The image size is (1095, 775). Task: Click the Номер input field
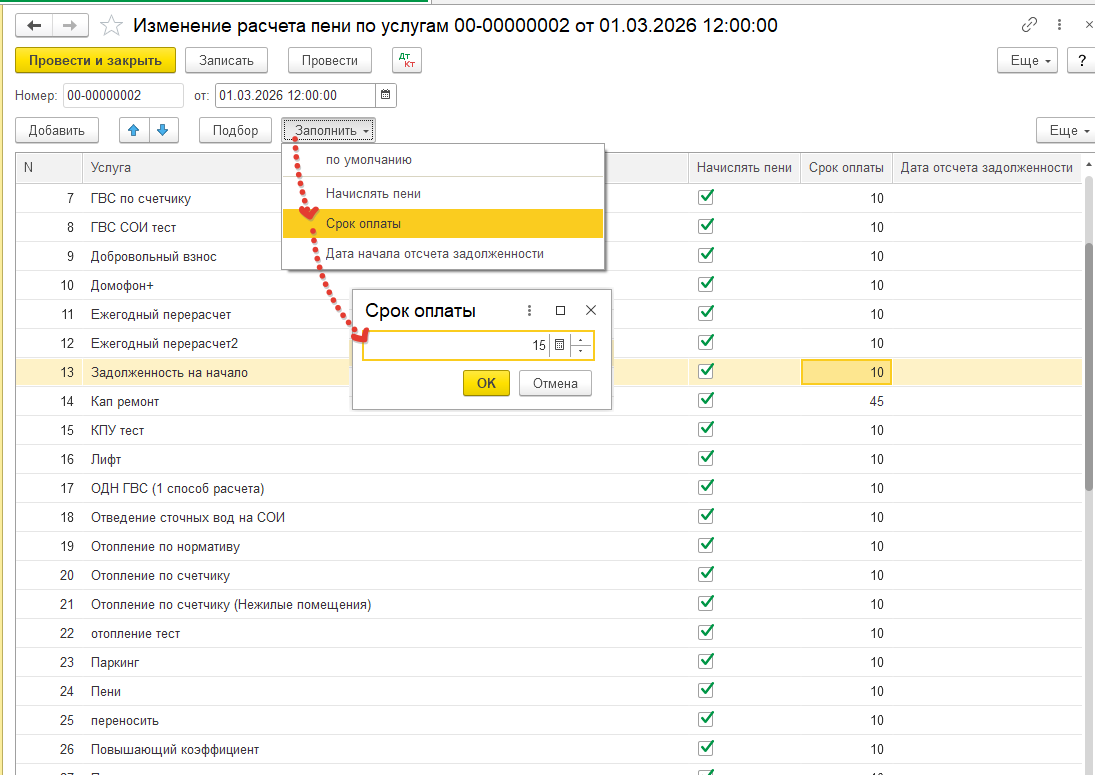123,96
